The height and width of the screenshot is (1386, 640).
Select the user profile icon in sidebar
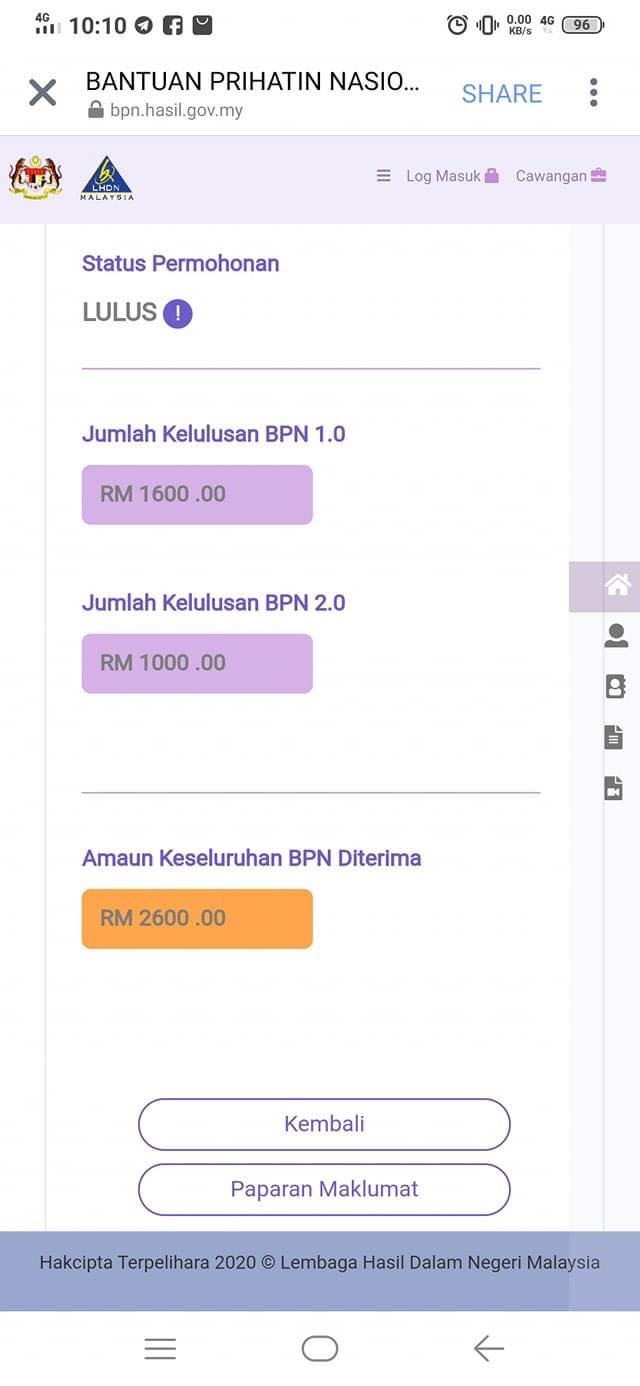[x=616, y=635]
